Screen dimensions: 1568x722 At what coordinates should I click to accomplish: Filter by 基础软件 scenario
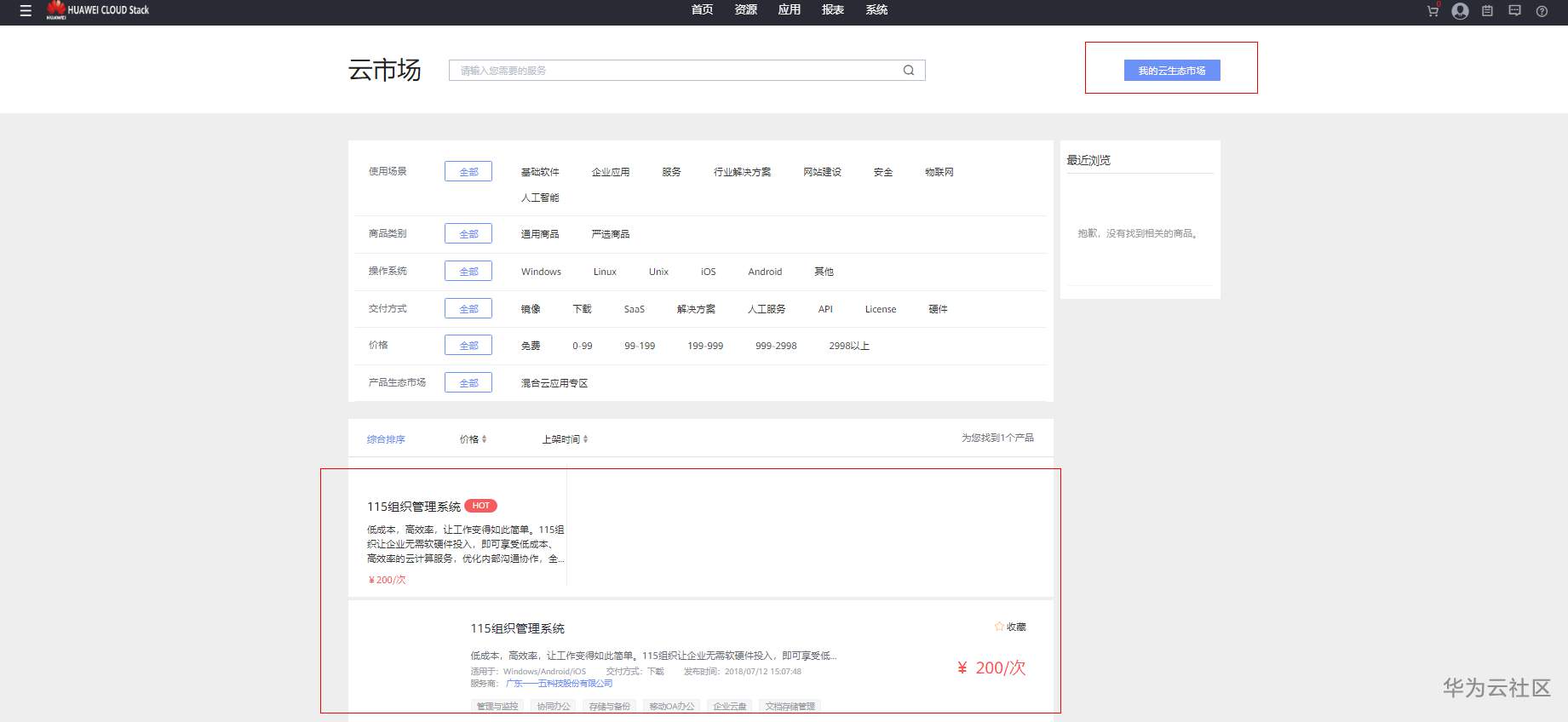[540, 172]
